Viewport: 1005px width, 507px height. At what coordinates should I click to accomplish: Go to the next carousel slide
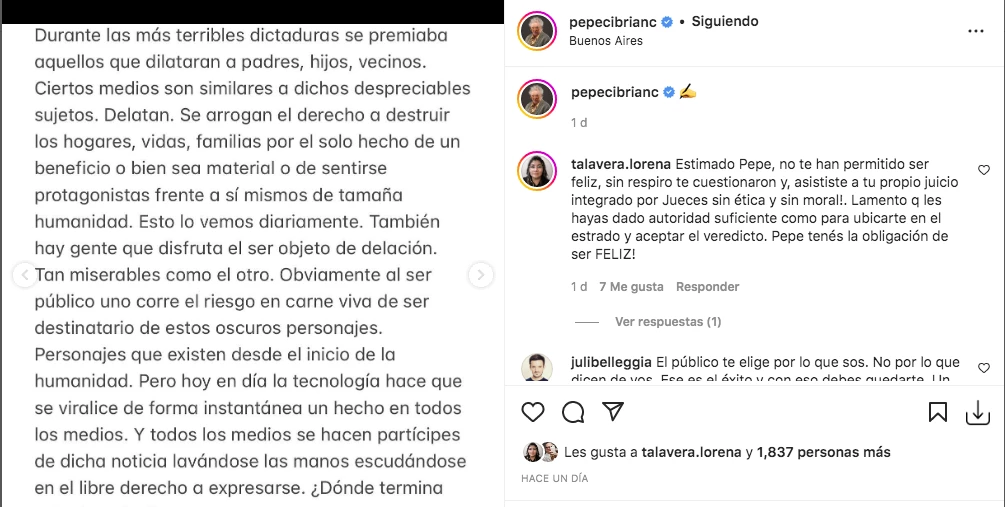481,275
